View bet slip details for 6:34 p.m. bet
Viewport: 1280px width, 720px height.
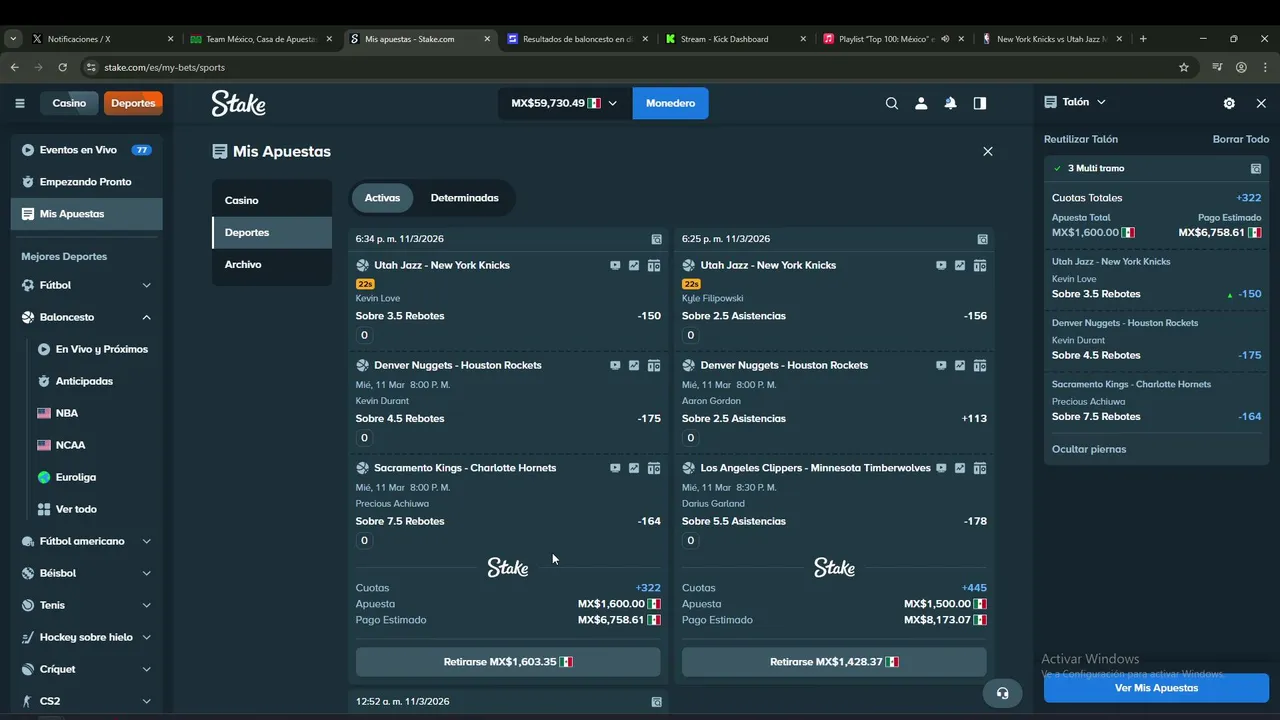pyautogui.click(x=657, y=239)
